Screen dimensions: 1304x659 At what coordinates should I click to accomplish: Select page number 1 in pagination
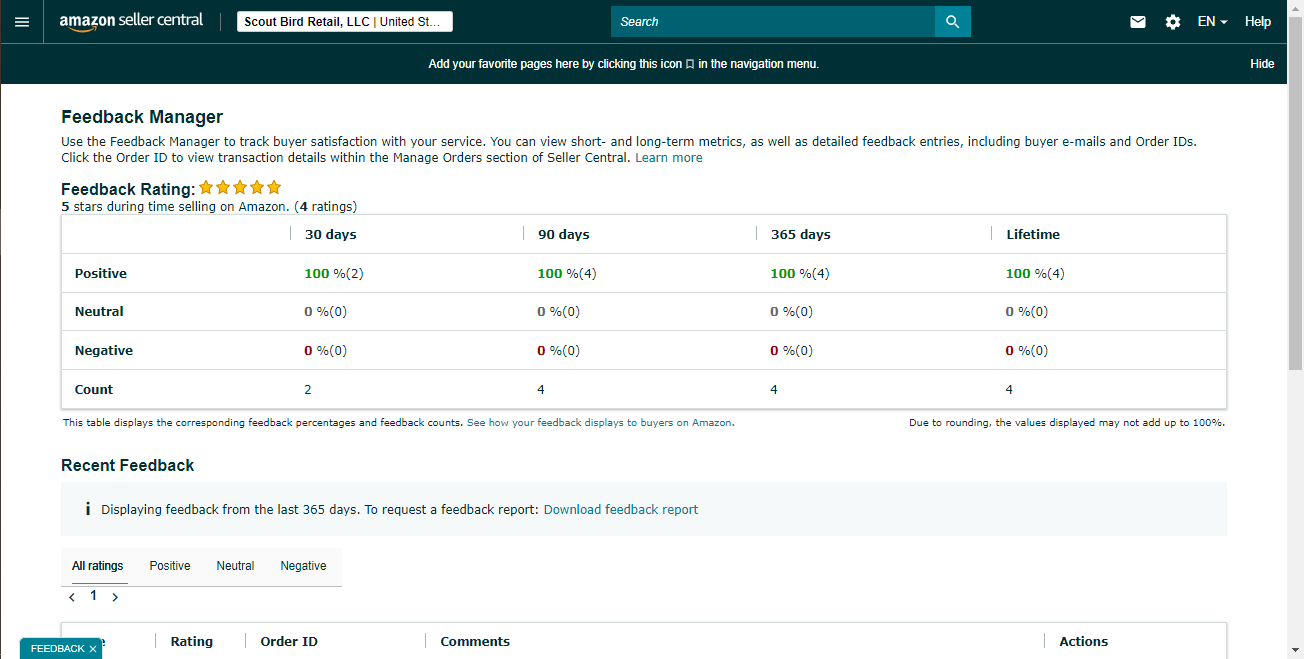(94, 595)
